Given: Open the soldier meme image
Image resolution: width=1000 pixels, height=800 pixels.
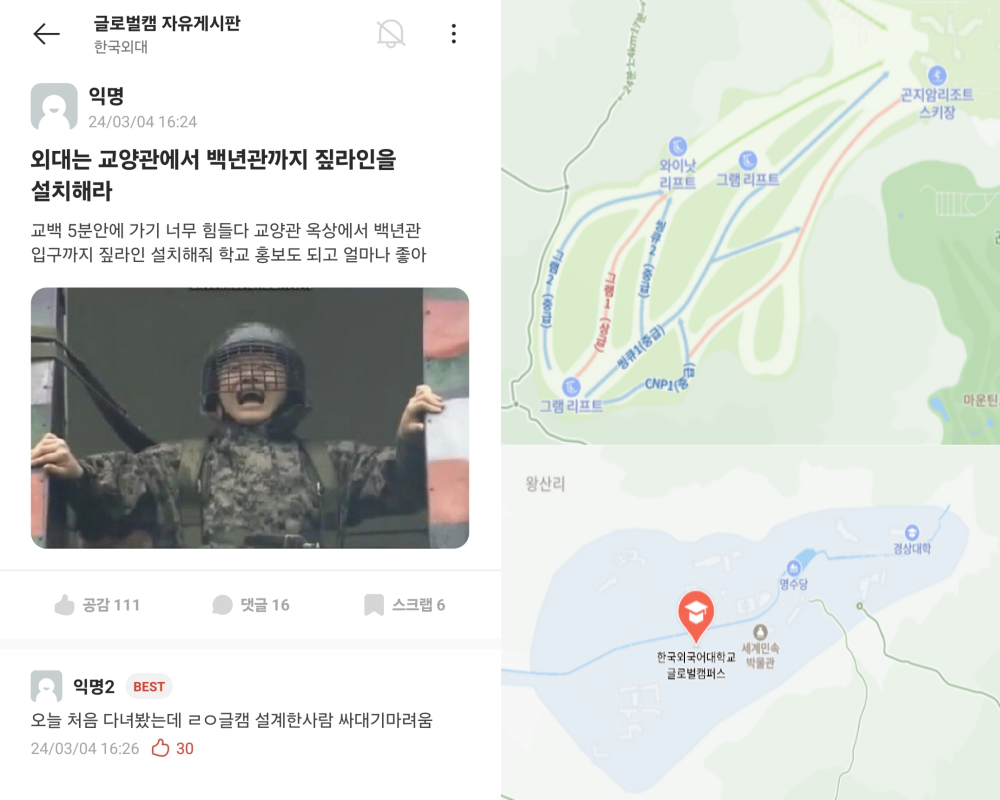Looking at the screenshot, I should [250, 418].
